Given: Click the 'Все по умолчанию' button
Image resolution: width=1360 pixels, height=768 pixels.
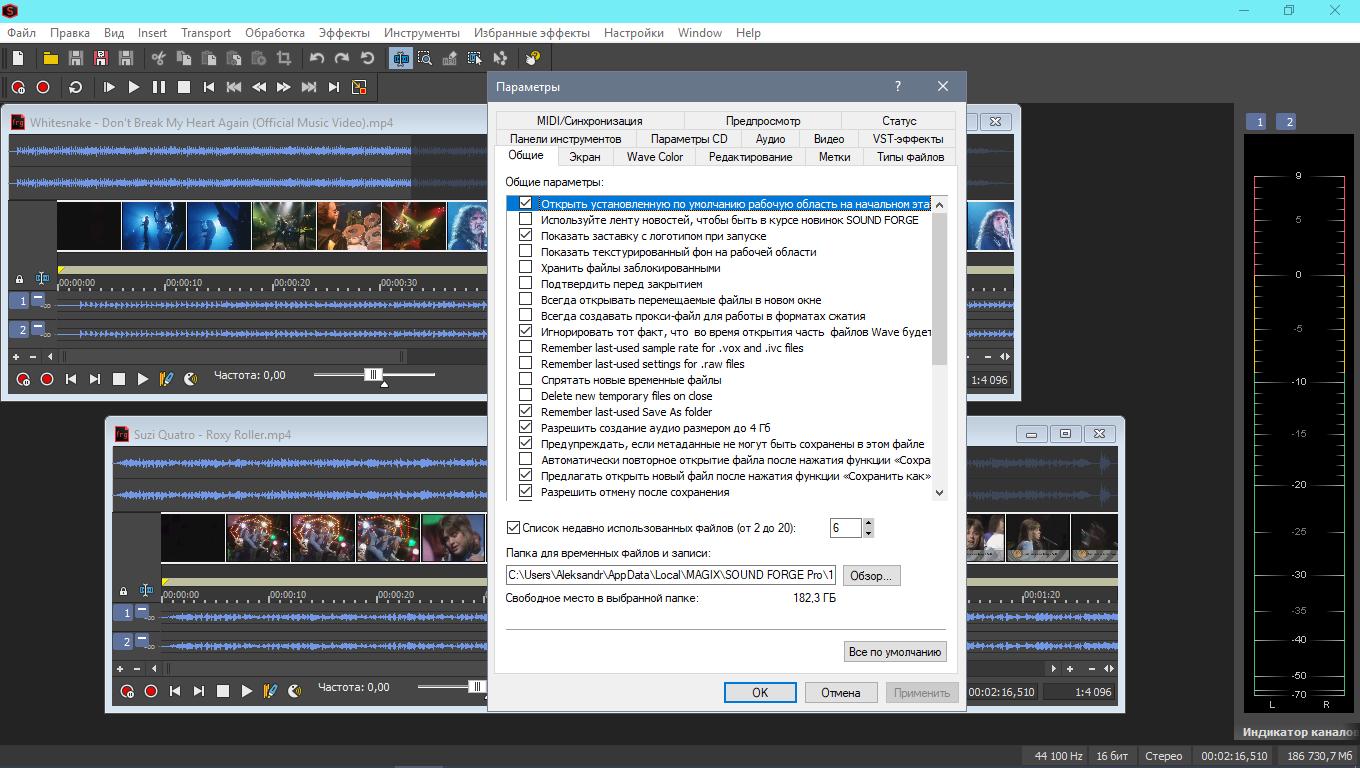Looking at the screenshot, I should click(894, 652).
